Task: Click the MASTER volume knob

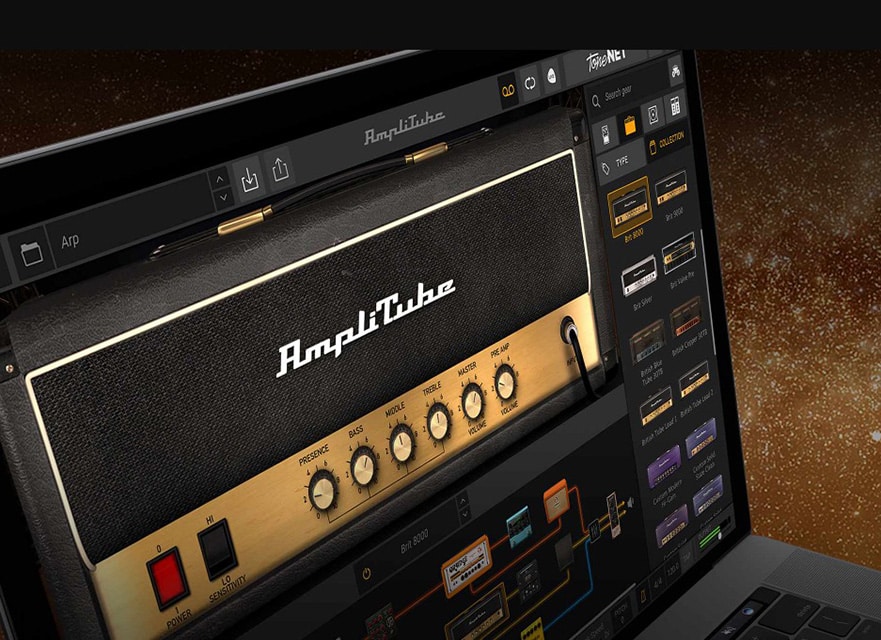Action: [473, 401]
